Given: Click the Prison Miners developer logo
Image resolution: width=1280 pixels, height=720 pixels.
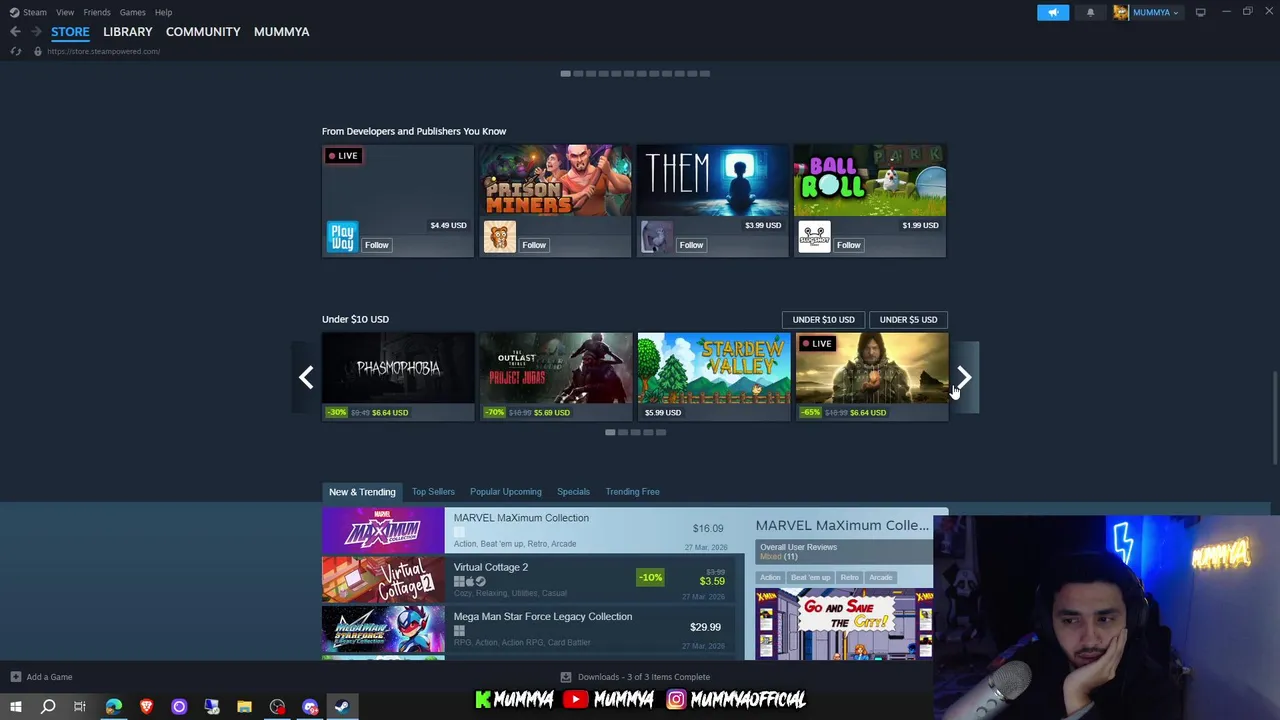Looking at the screenshot, I should point(499,237).
